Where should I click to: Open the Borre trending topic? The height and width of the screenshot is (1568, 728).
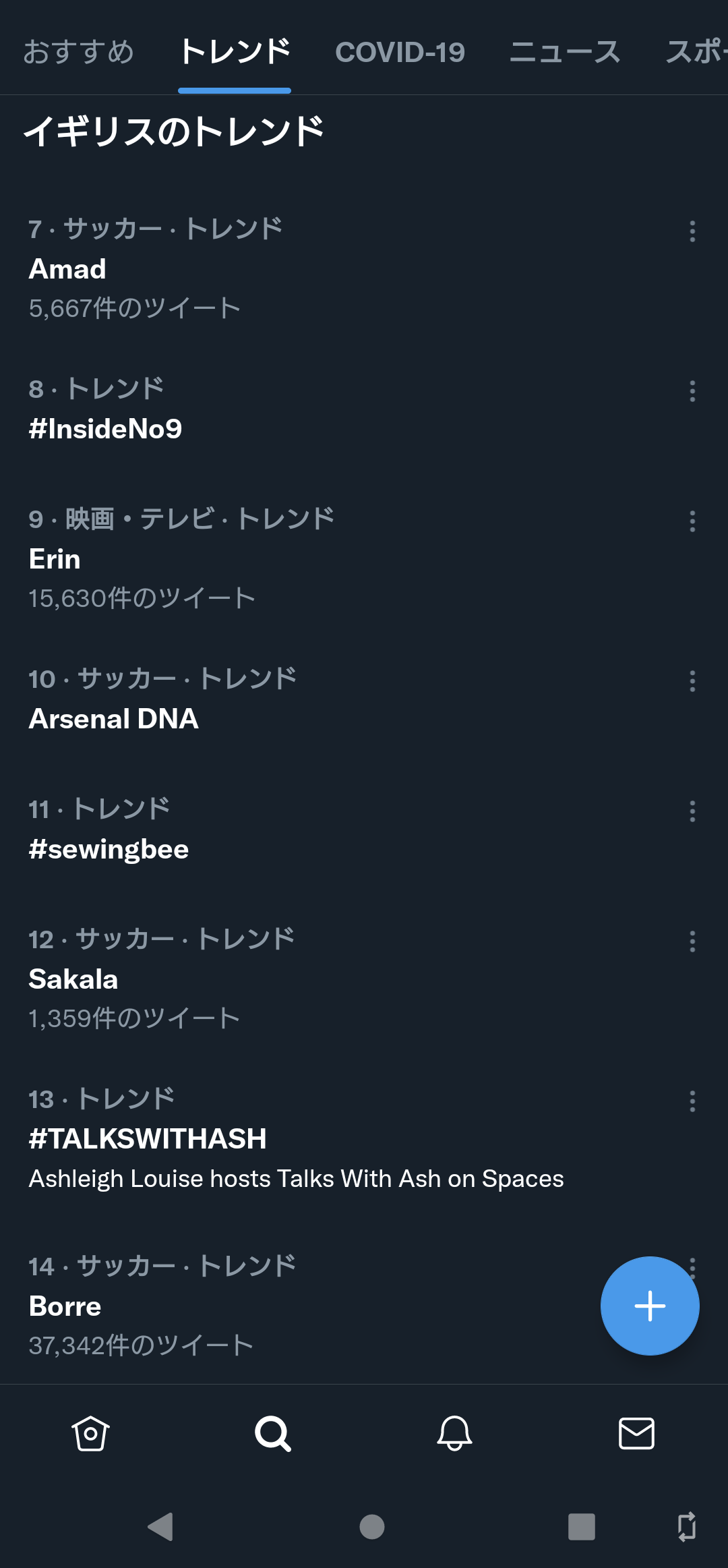click(65, 1306)
